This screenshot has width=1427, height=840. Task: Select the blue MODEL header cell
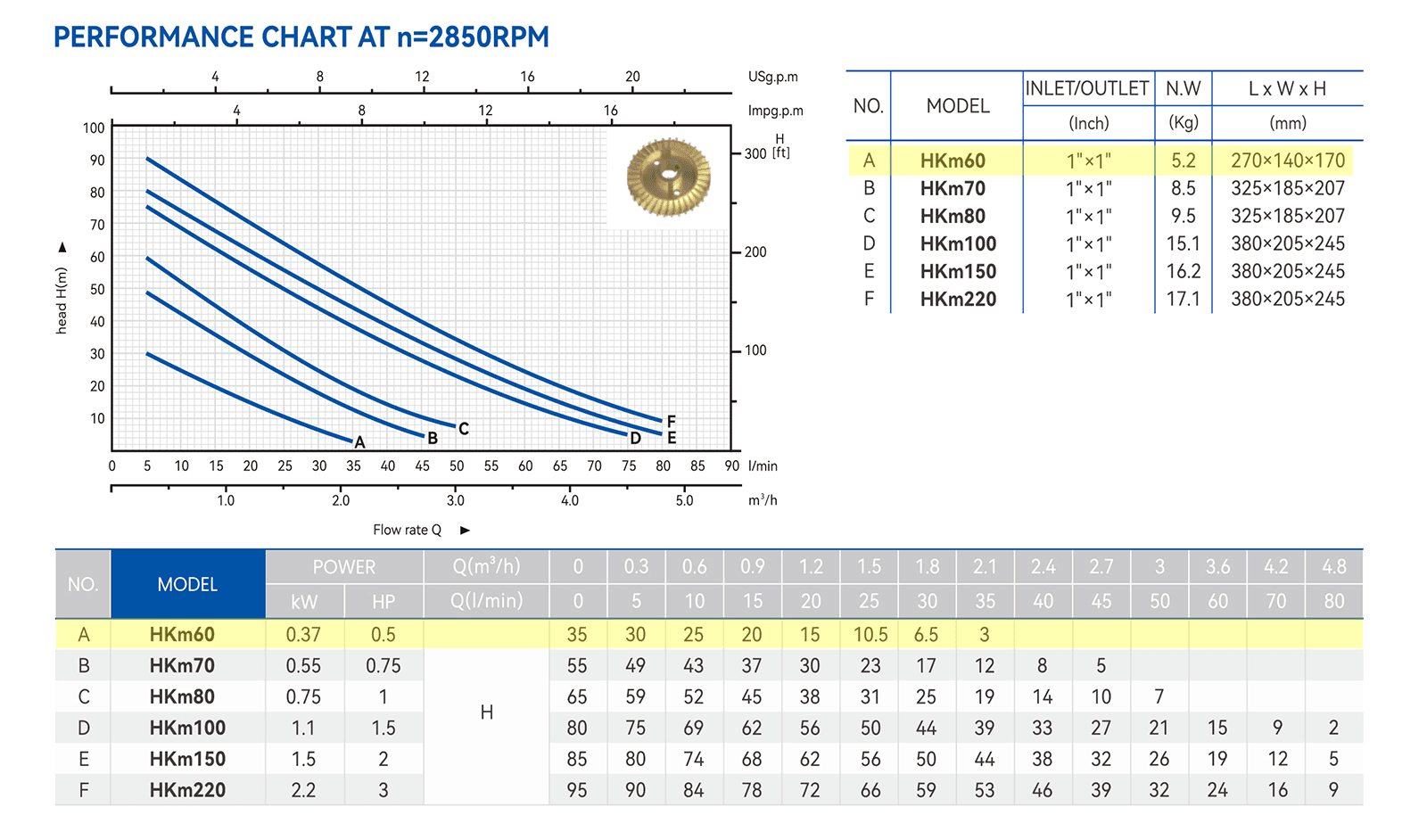click(x=187, y=584)
